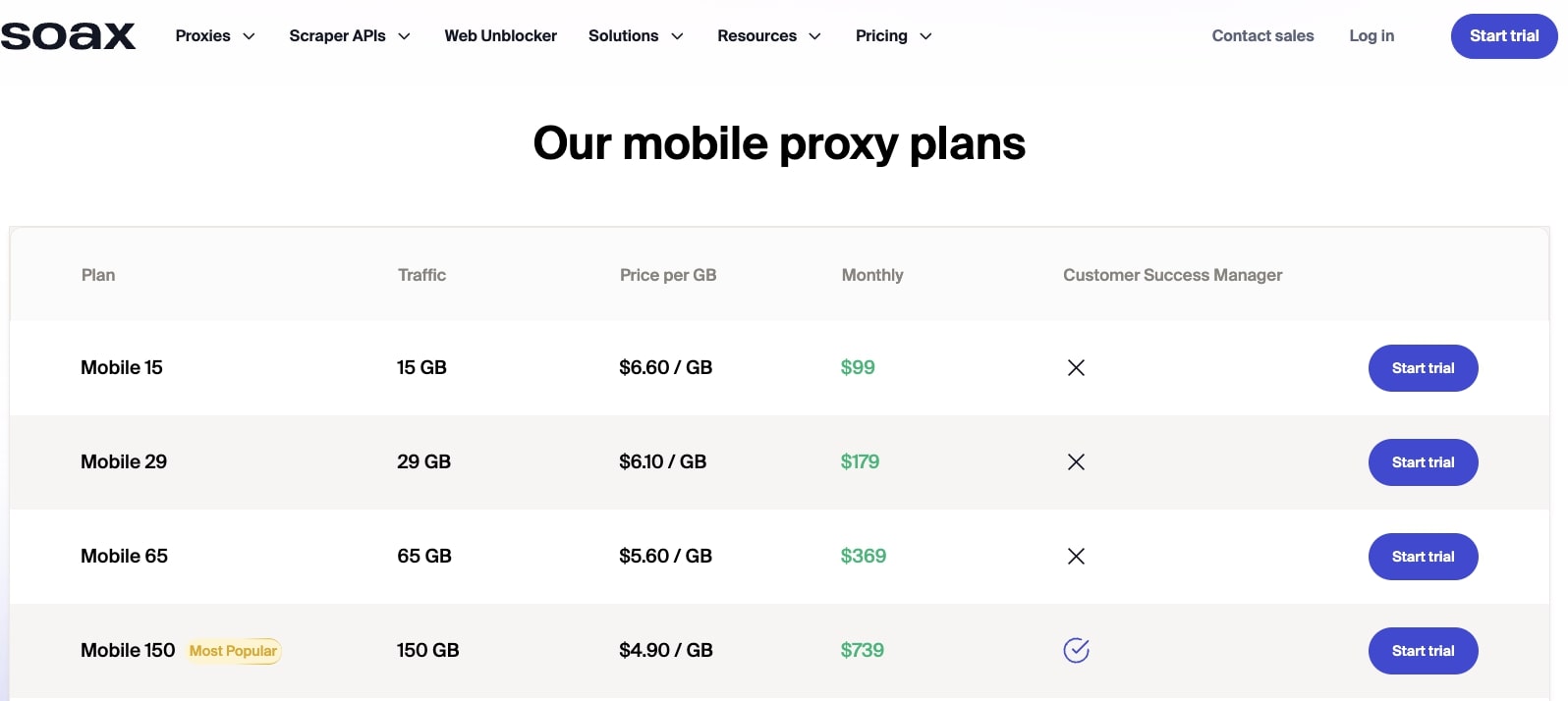Click the Log in link
The width and height of the screenshot is (1568, 701).
tap(1372, 35)
